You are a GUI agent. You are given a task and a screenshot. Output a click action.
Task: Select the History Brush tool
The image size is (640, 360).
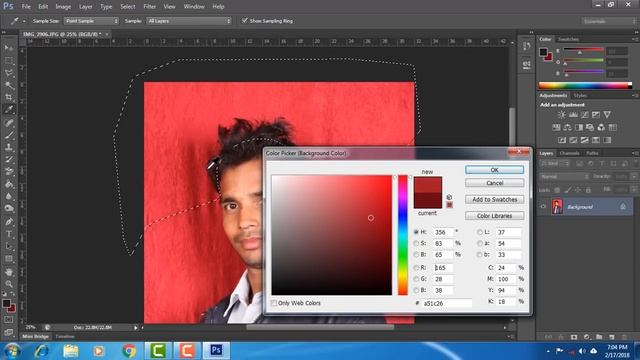(9, 160)
